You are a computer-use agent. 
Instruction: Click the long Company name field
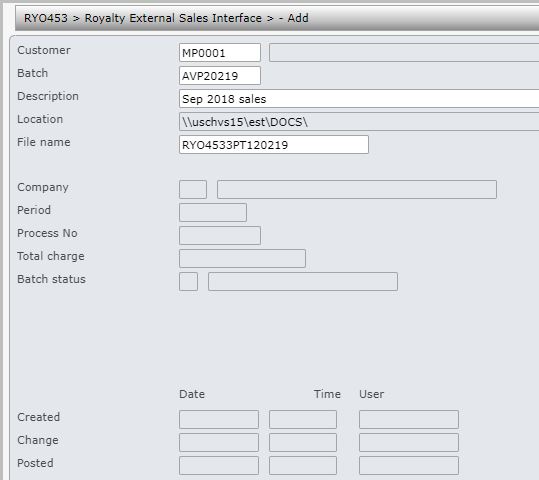[x=357, y=189]
